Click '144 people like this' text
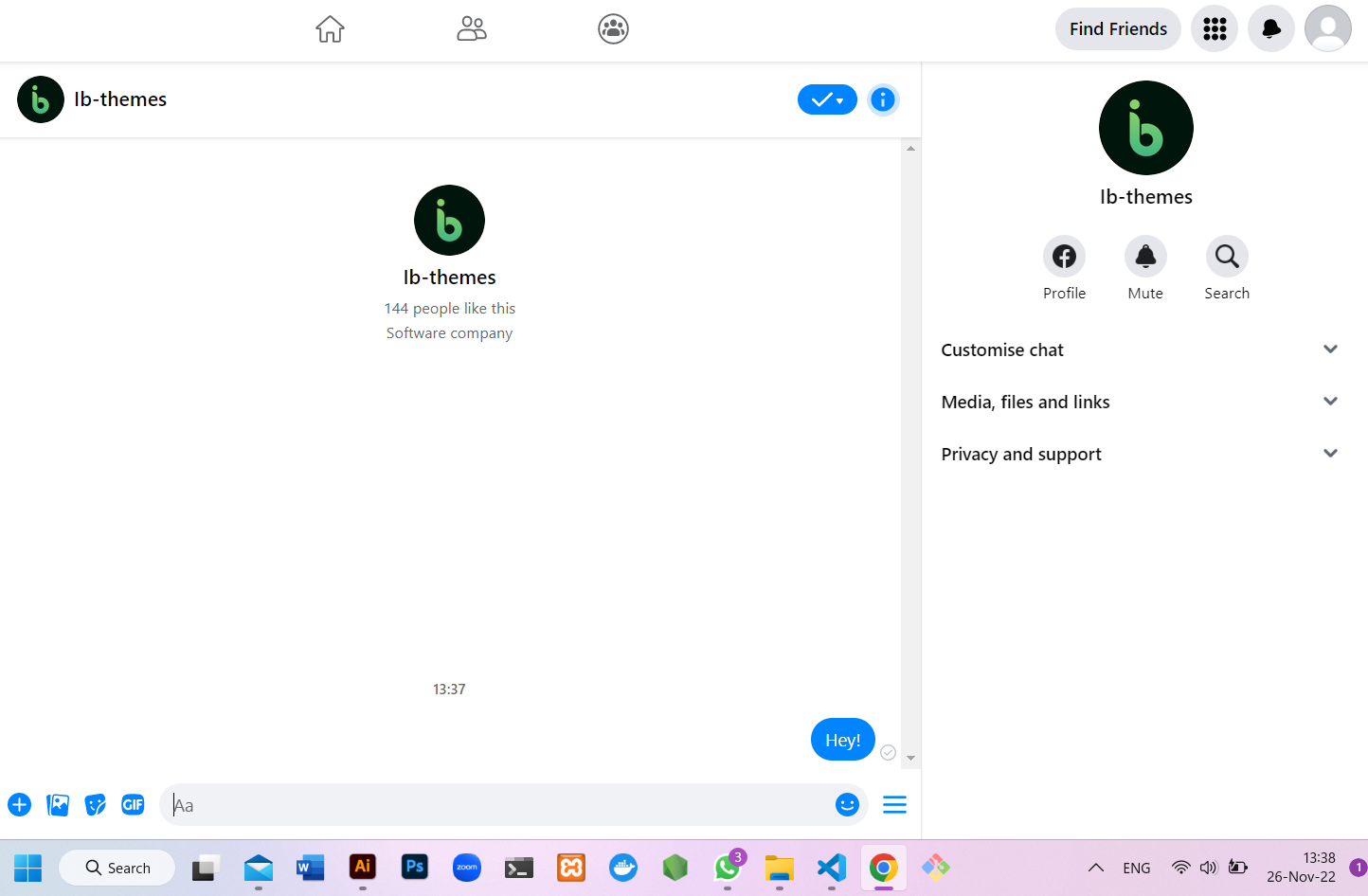 (449, 309)
